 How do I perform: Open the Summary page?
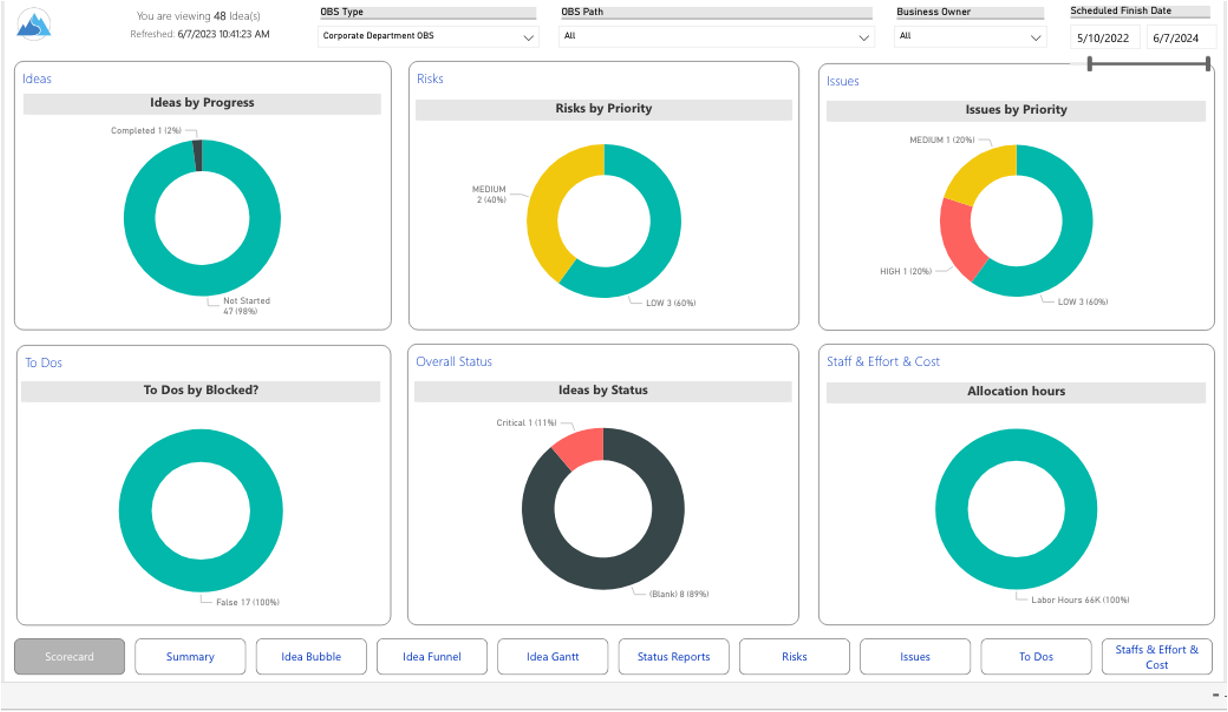(x=190, y=657)
